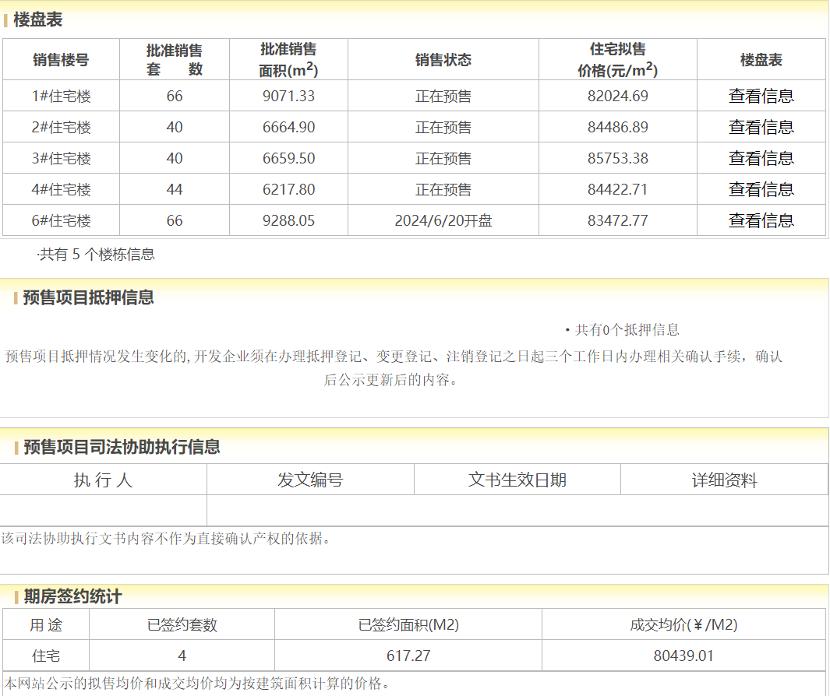Click 正在预售 status of 1#住宅楼

coord(443,96)
